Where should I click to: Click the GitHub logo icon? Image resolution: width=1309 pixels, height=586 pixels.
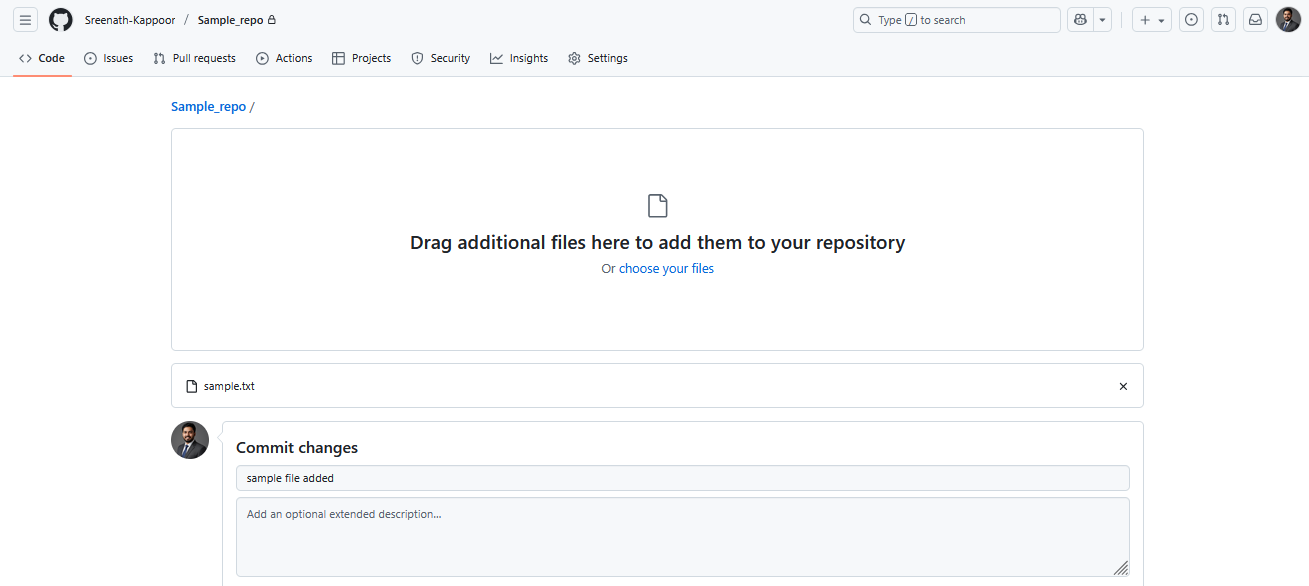tap(61, 20)
